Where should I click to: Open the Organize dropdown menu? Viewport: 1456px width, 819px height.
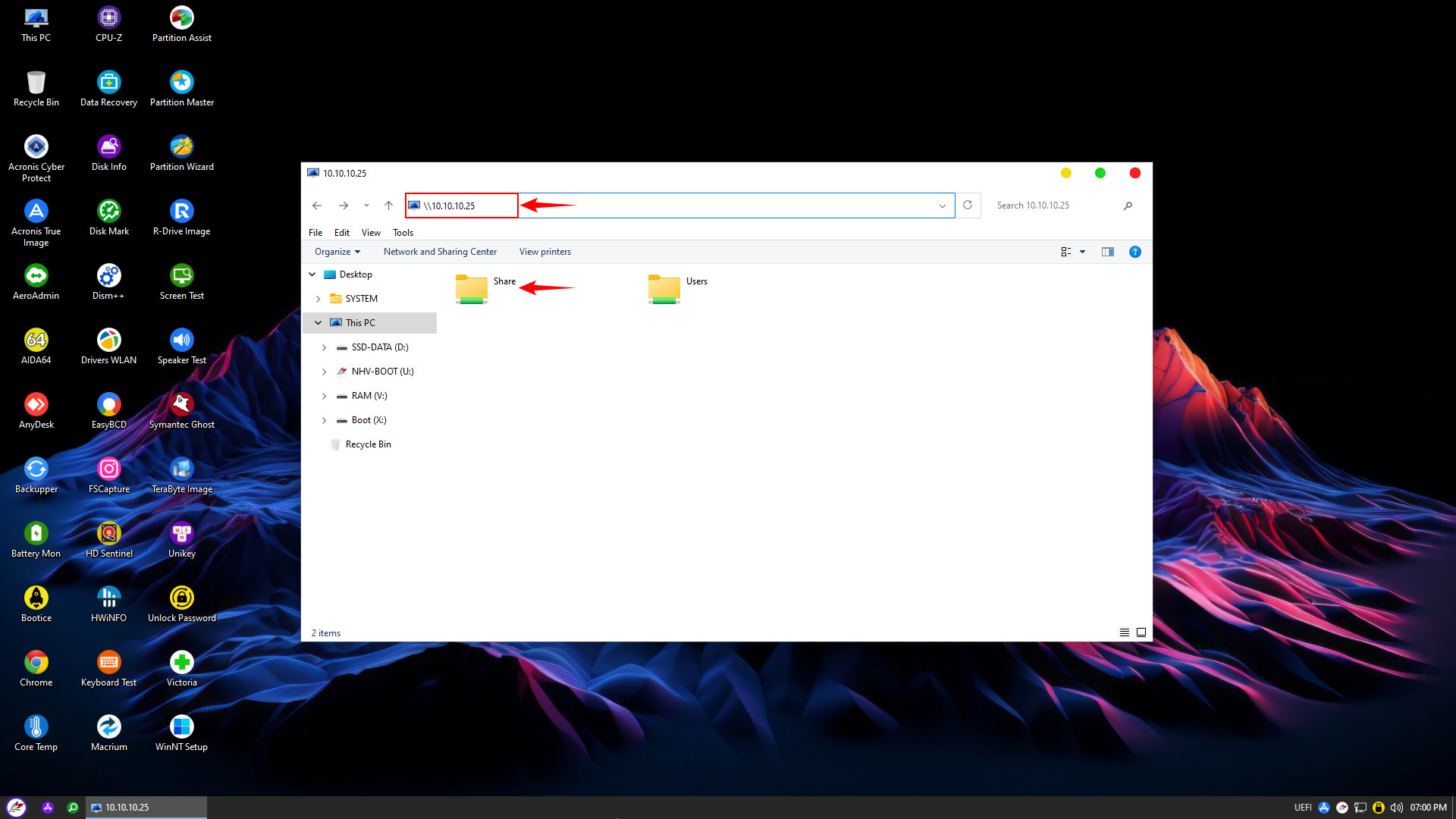pos(337,252)
